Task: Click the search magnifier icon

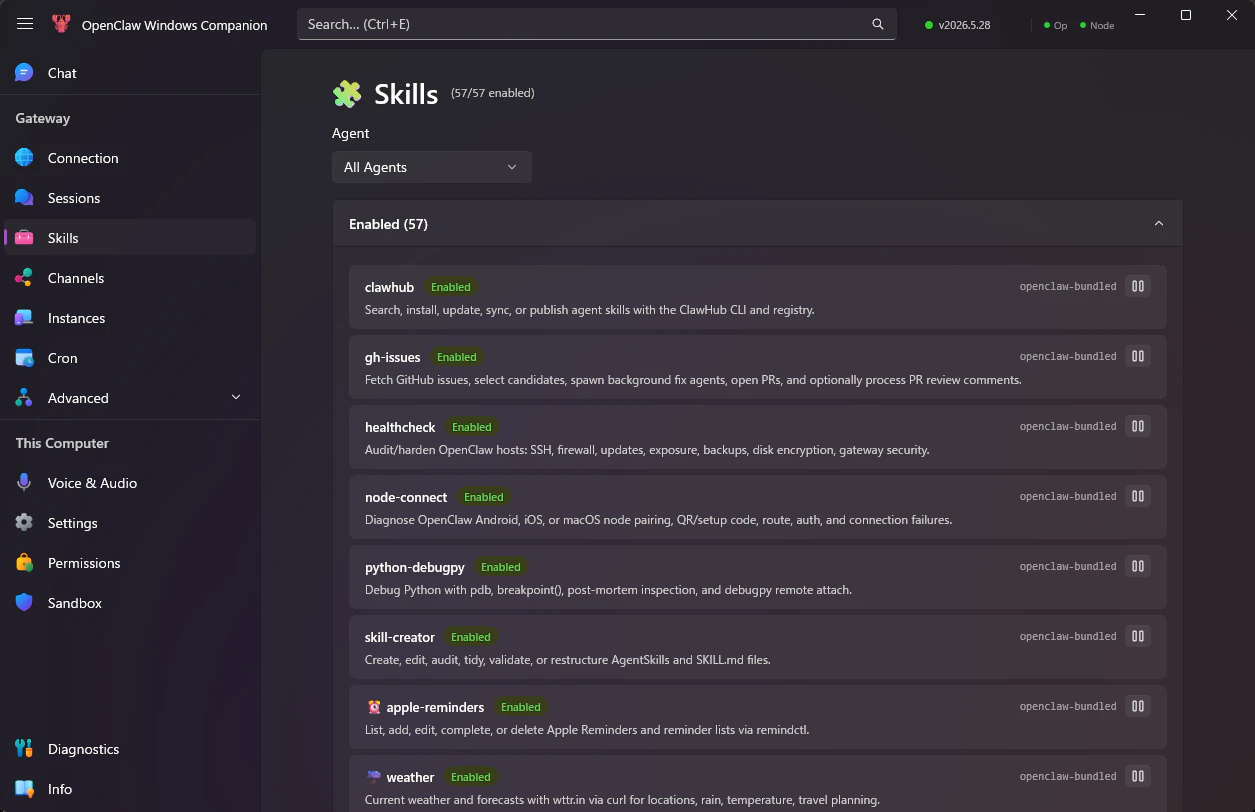Action: pyautogui.click(x=878, y=24)
